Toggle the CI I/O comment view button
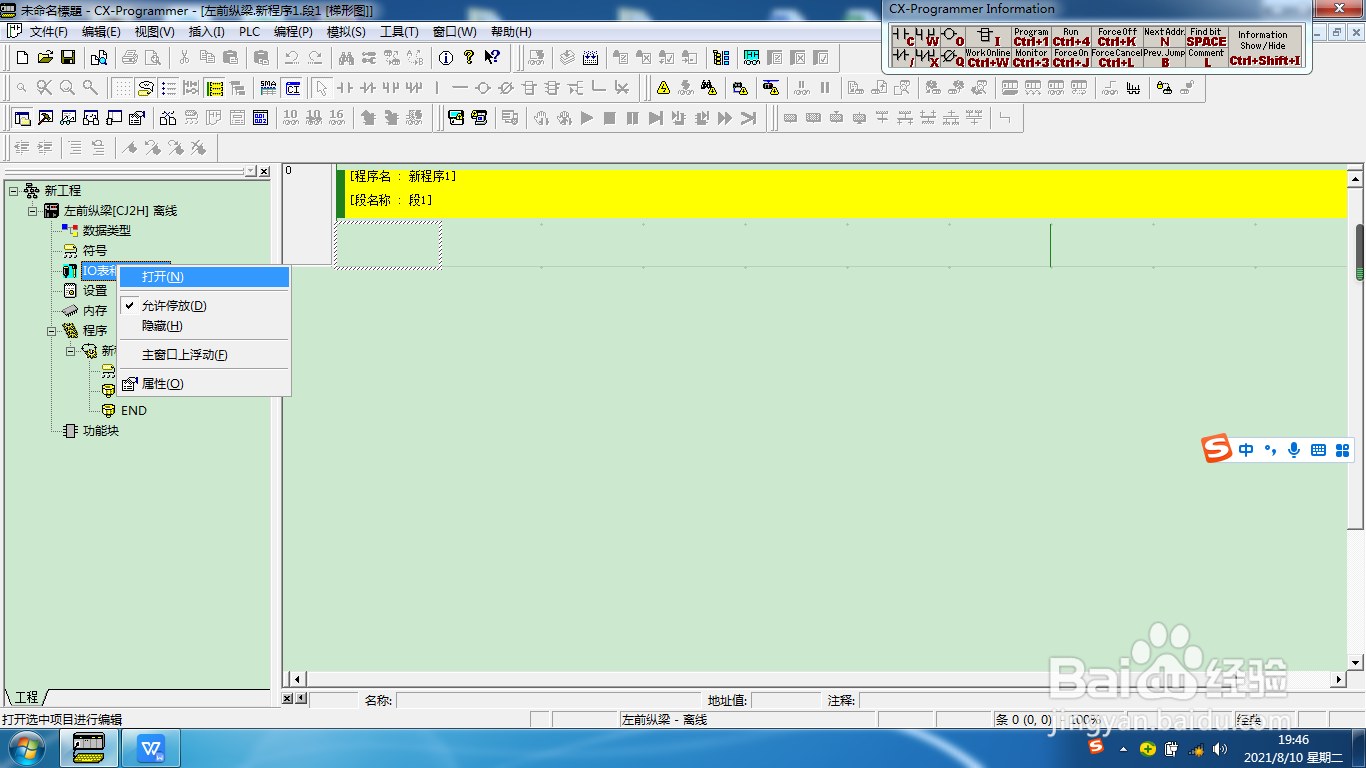 pyautogui.click(x=292, y=88)
